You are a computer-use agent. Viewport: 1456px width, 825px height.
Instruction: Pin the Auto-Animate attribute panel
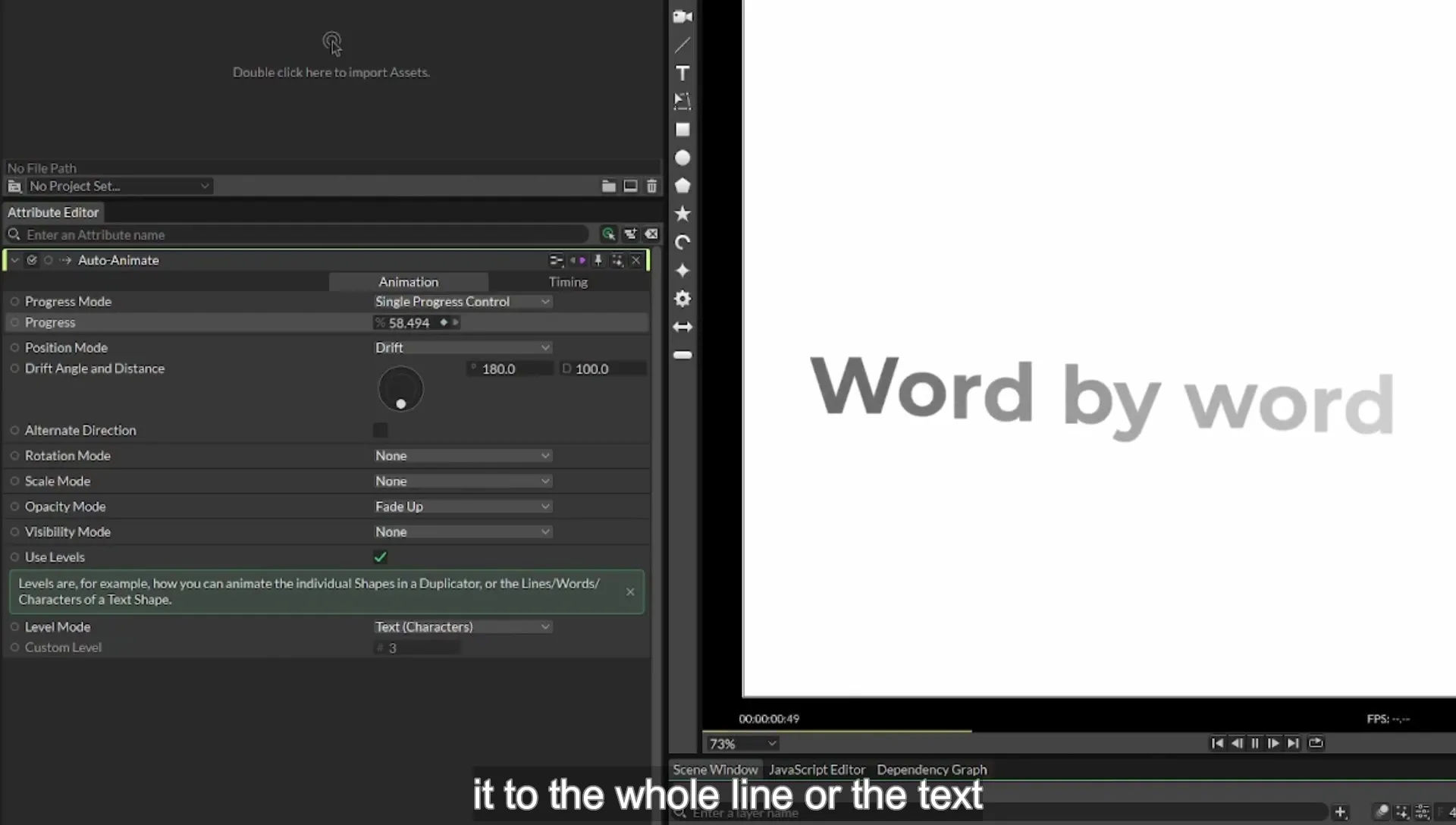tap(598, 260)
